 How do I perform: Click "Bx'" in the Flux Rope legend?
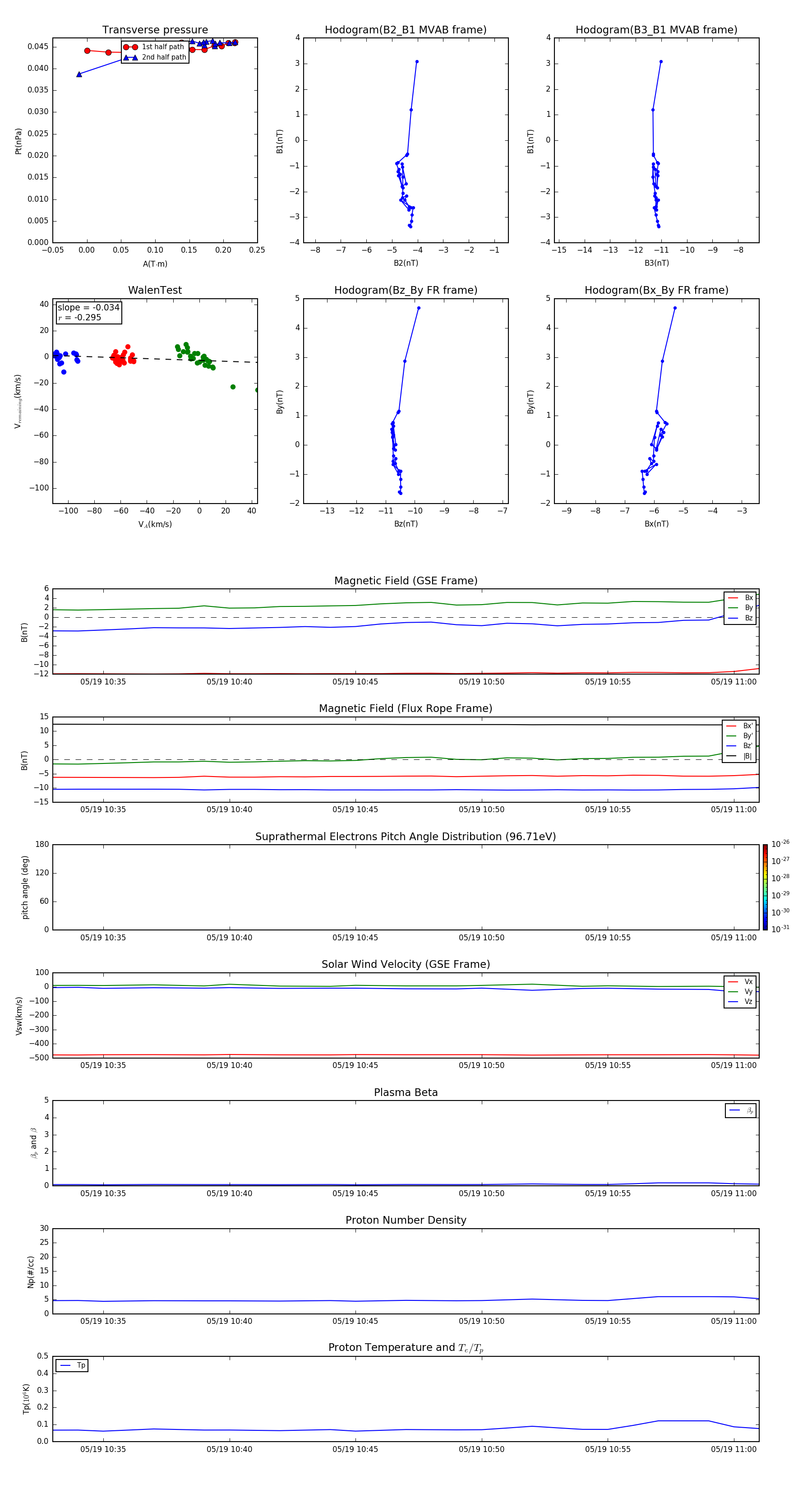(740, 726)
